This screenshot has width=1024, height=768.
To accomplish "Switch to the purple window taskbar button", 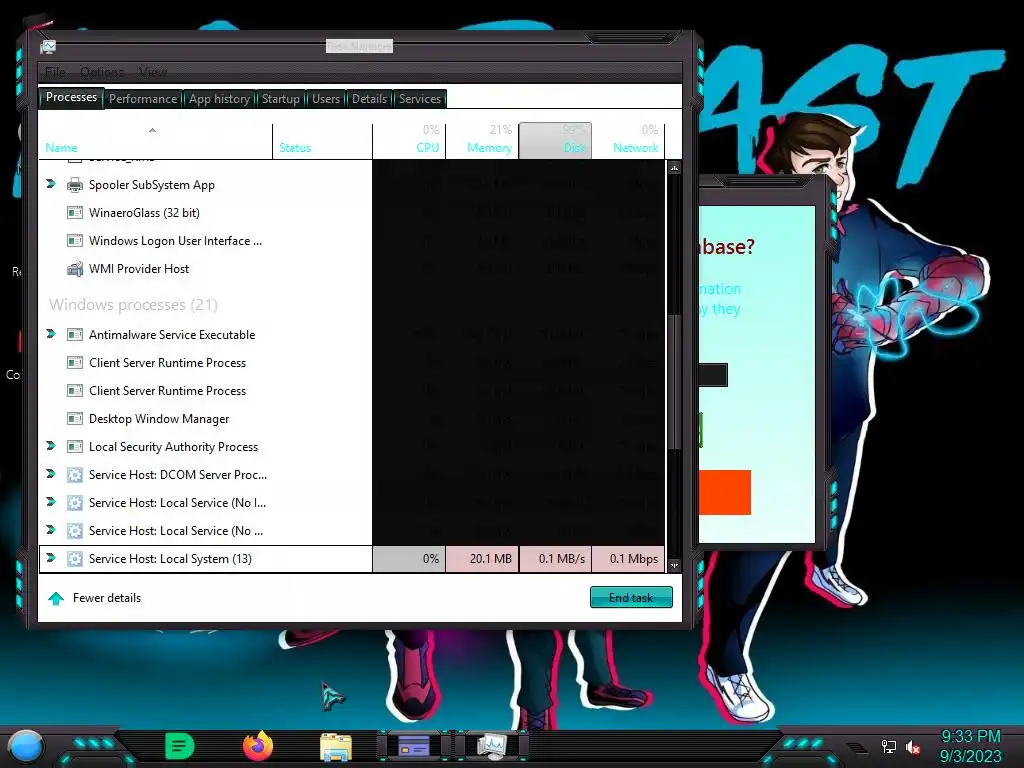I will pos(414,745).
